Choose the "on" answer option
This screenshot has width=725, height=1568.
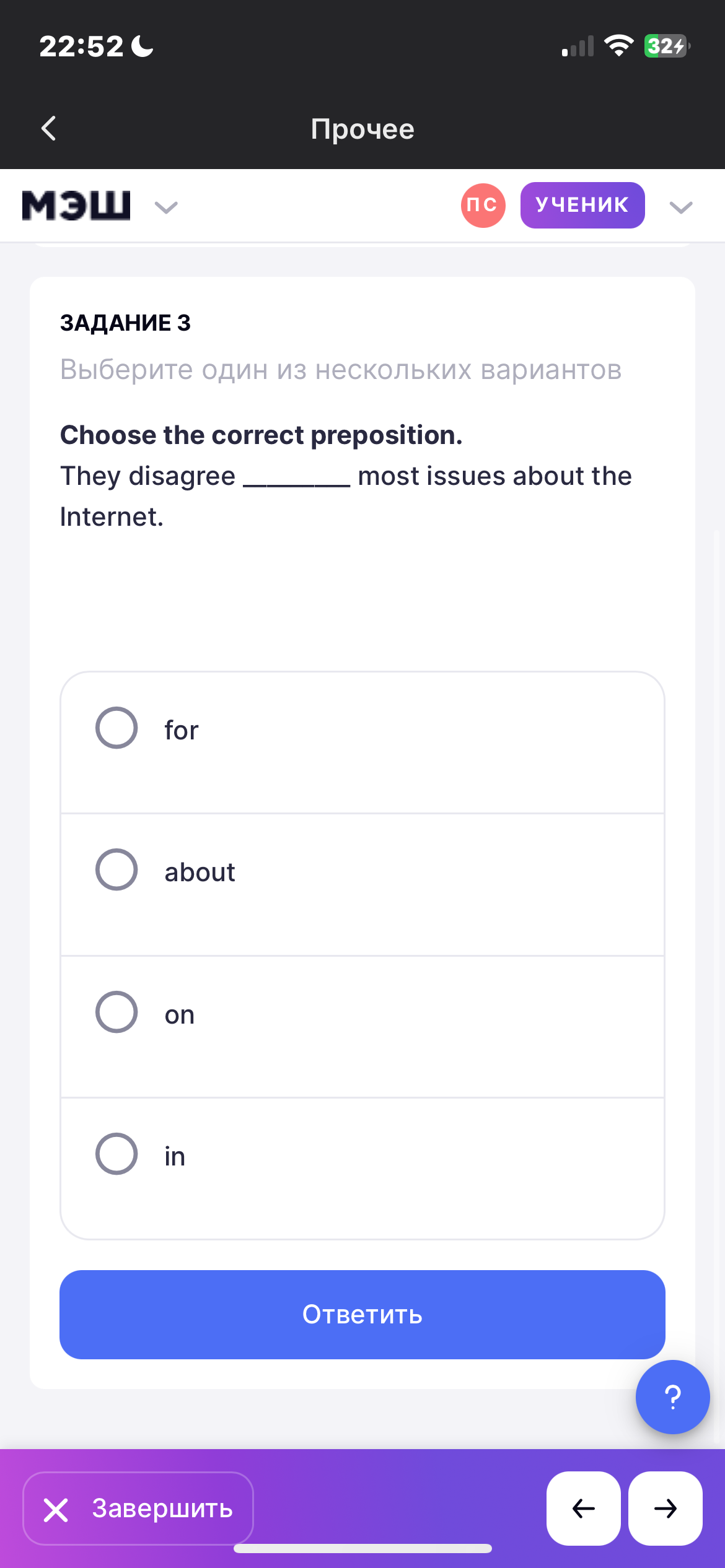point(116,1012)
